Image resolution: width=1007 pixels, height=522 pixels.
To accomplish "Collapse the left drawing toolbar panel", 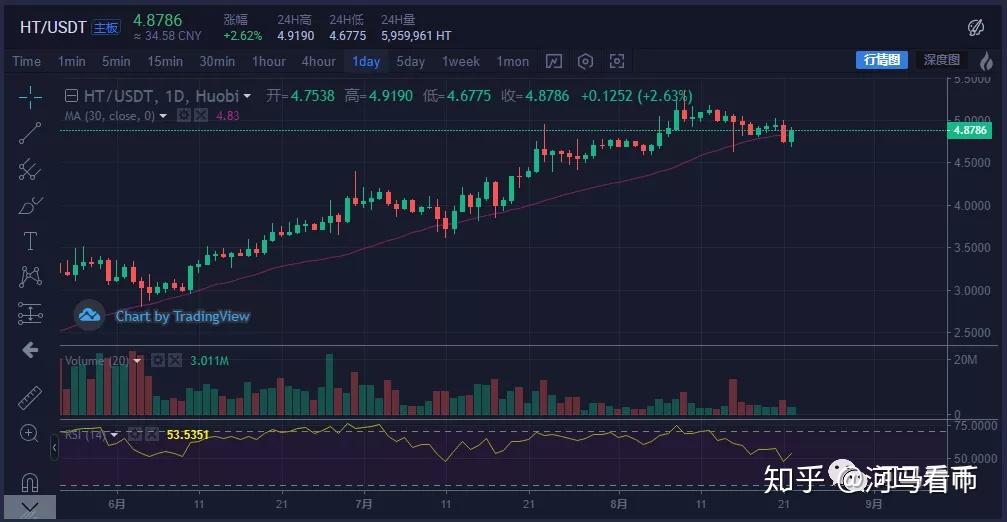I will (x=54, y=448).
